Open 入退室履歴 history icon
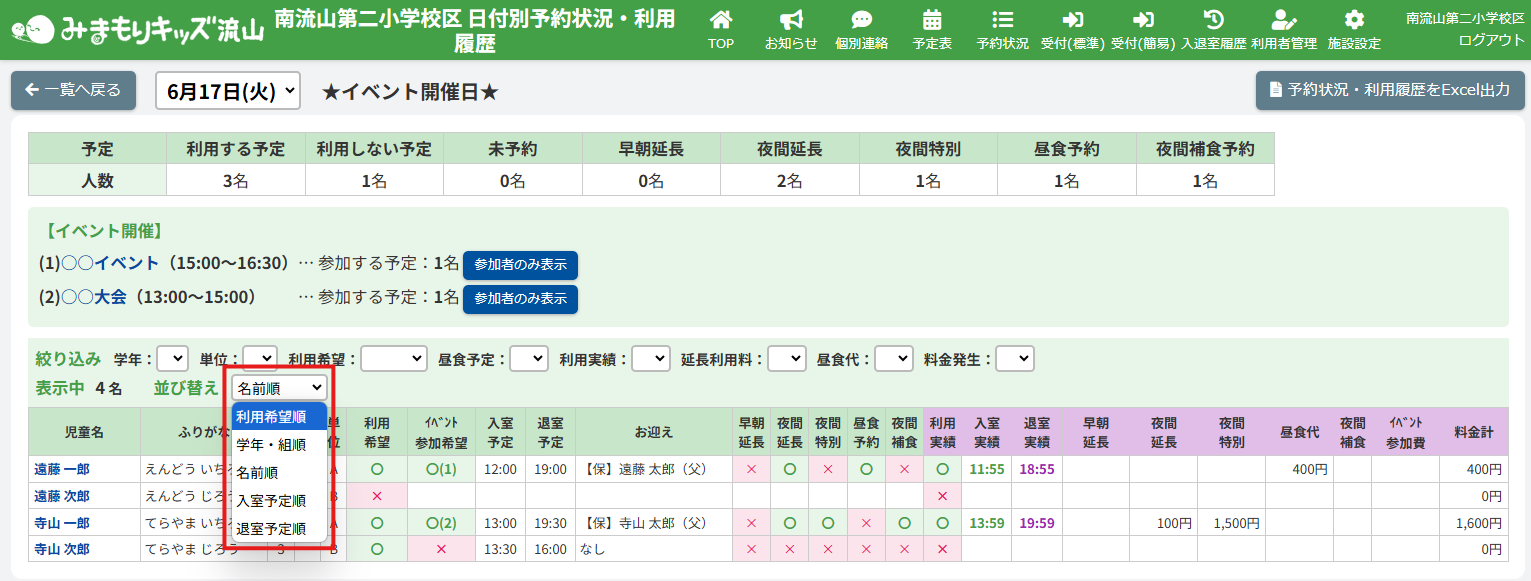 coord(1213,20)
